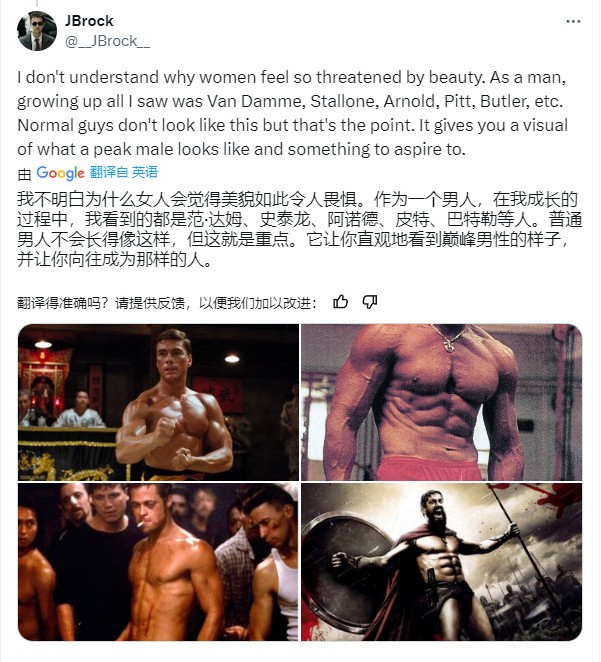
Task: Open the bottom-right Spartan warrior photo
Action: [x=441, y=562]
